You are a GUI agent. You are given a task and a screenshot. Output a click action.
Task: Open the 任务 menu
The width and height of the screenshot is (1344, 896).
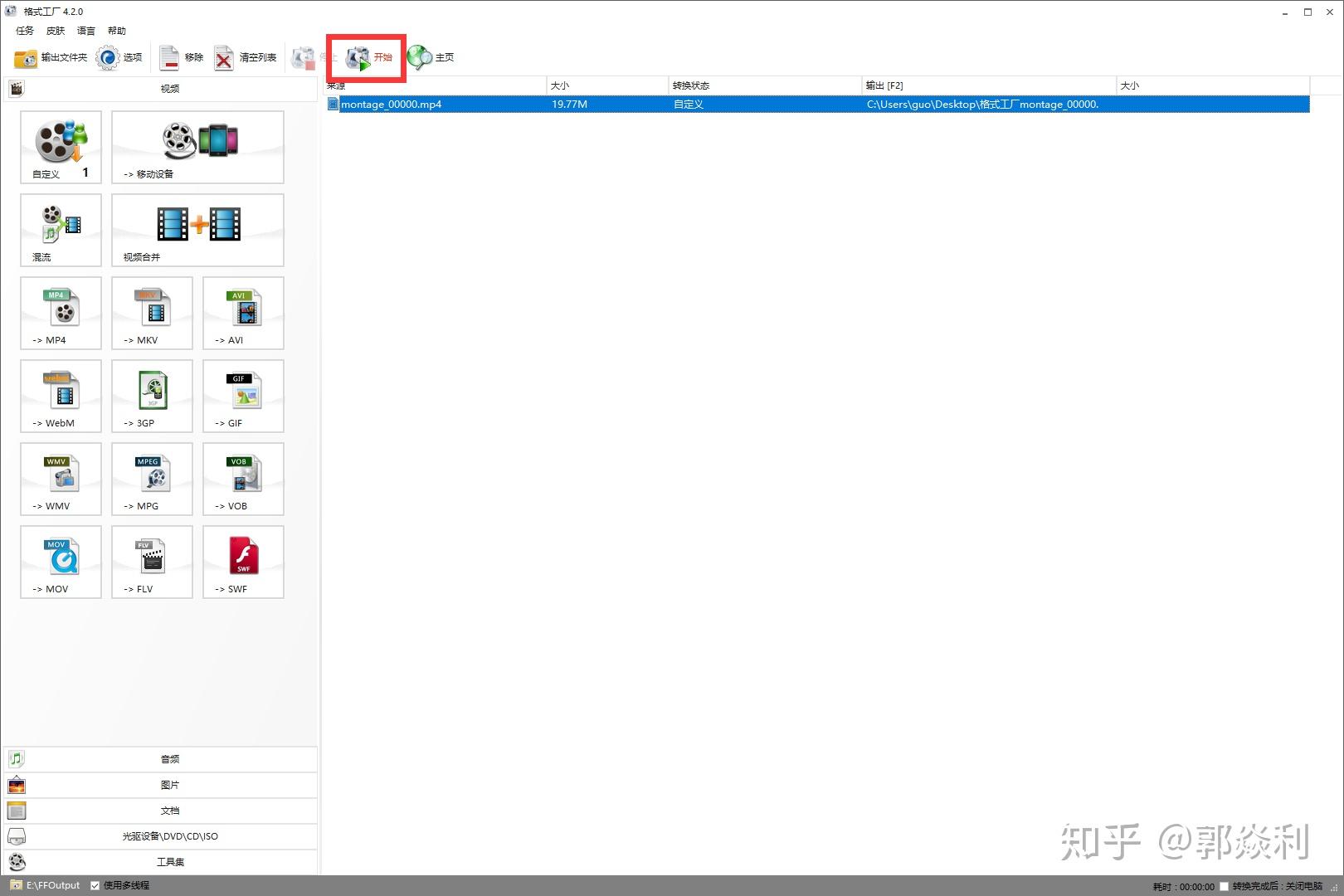[25, 31]
